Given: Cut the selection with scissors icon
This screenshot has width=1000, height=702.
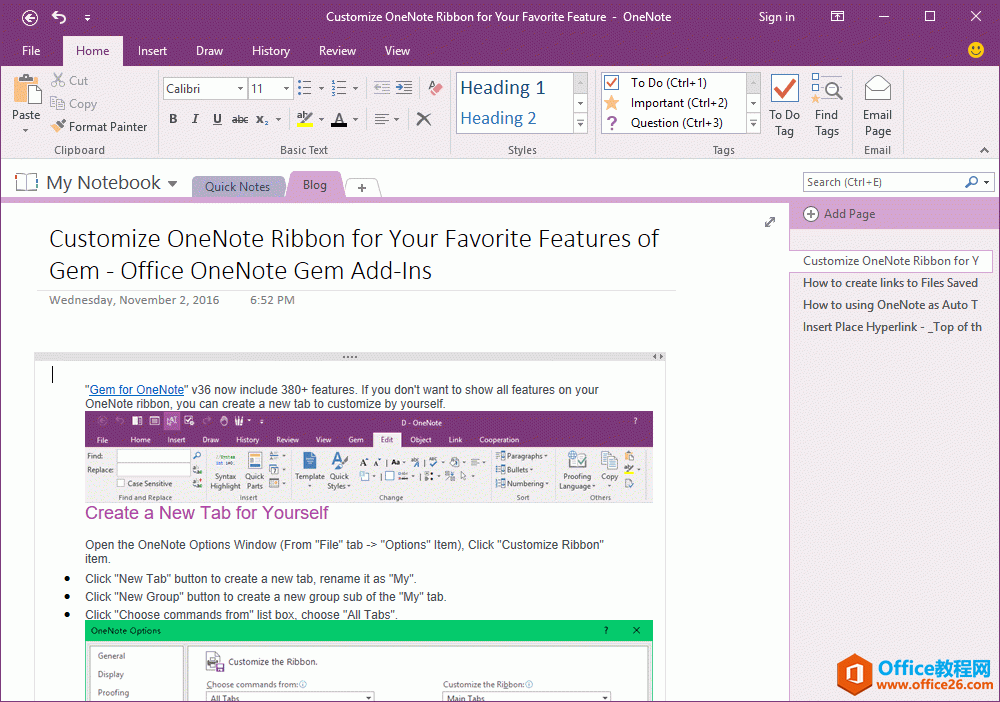Looking at the screenshot, I should click(x=69, y=80).
